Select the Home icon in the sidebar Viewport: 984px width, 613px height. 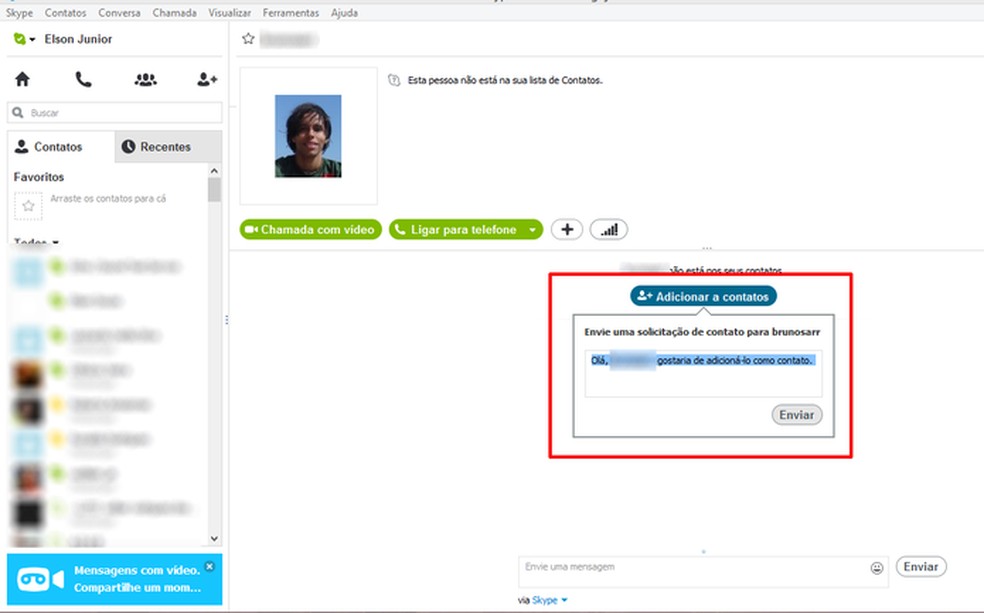click(22, 78)
